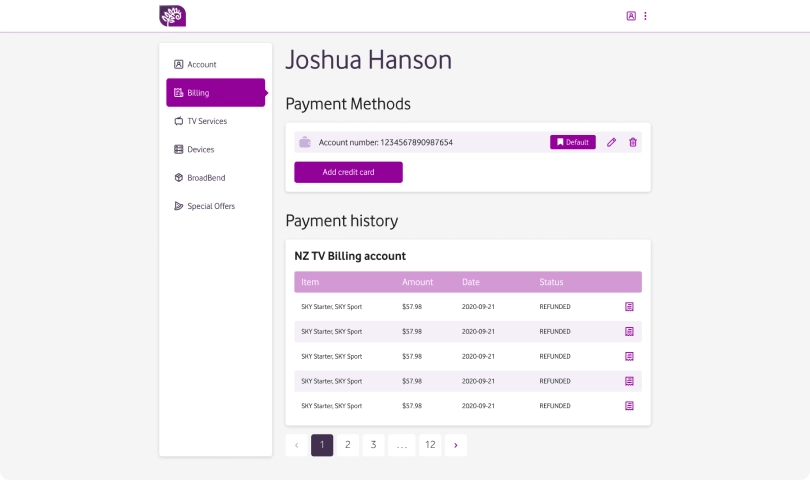Jump to page 12 of payment history
This screenshot has height=480, width=810.
coord(429,445)
